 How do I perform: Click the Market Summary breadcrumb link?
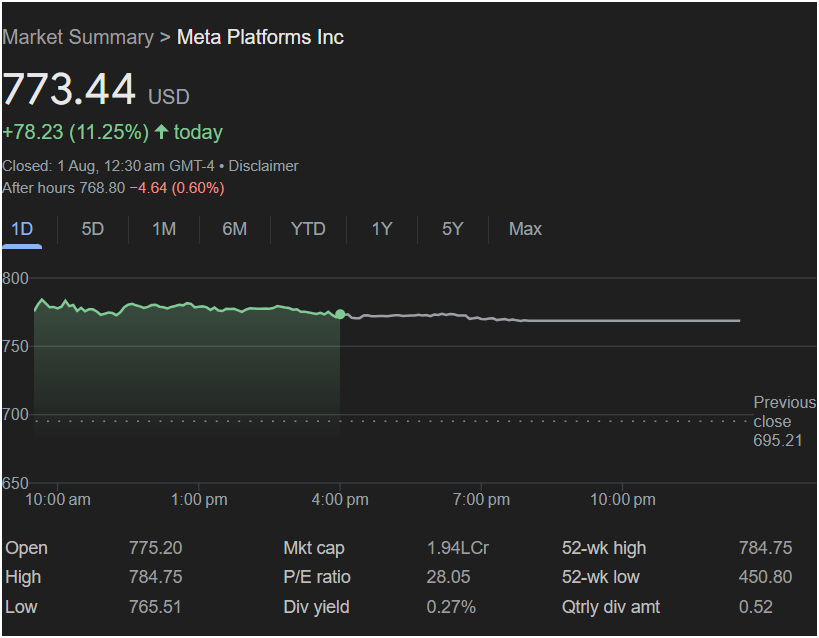coord(77,37)
